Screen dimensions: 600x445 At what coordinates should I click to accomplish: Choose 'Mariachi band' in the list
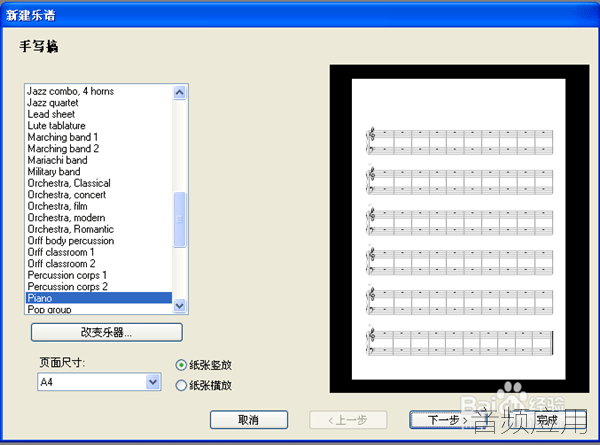coord(99,160)
